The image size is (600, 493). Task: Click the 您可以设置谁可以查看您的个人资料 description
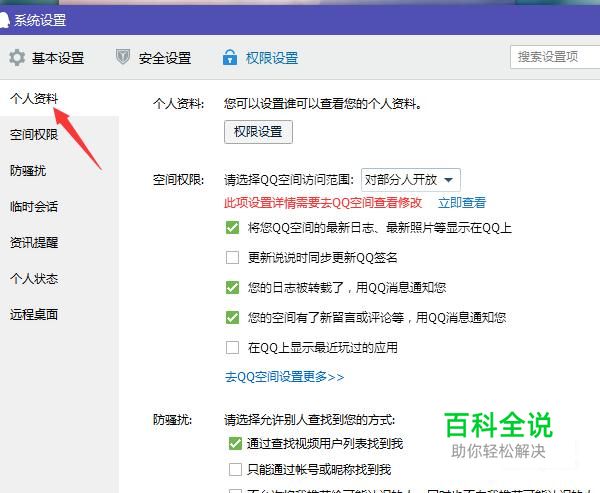(323, 103)
